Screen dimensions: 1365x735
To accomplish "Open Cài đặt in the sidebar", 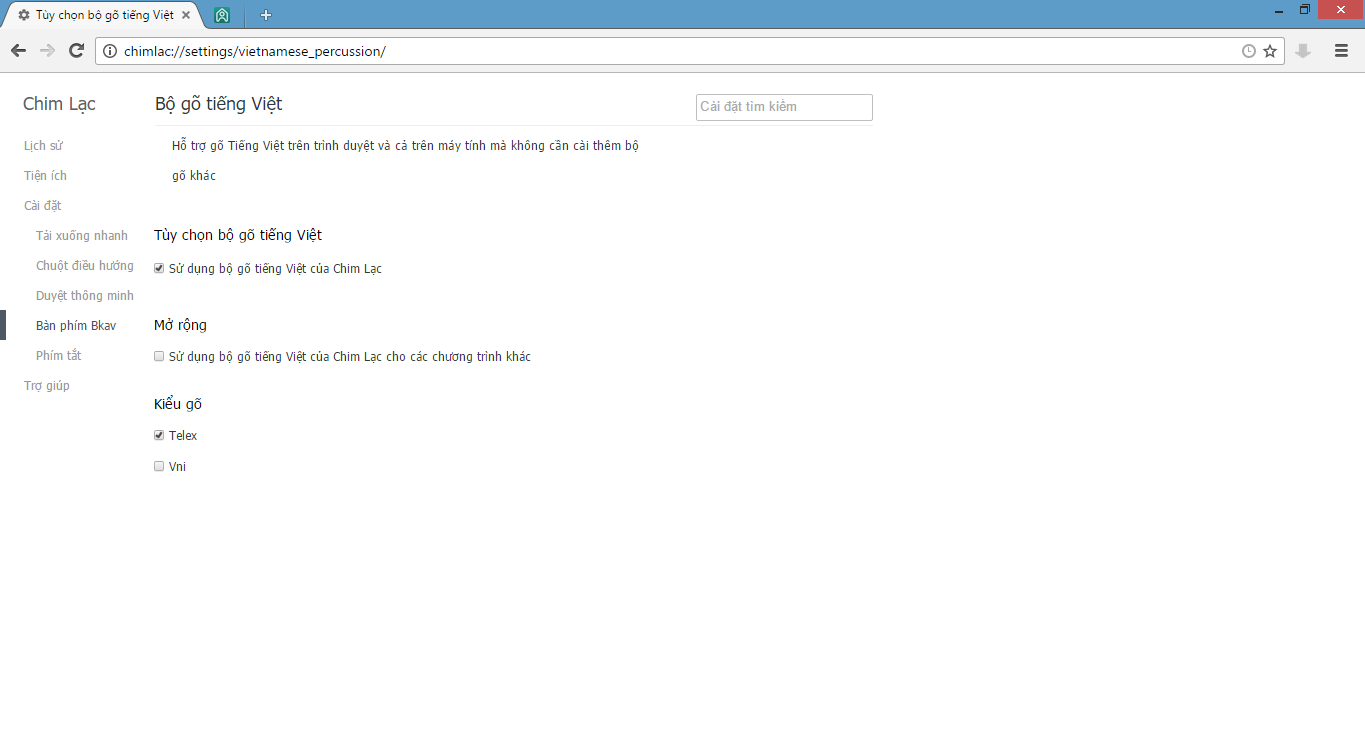I will (x=43, y=206).
